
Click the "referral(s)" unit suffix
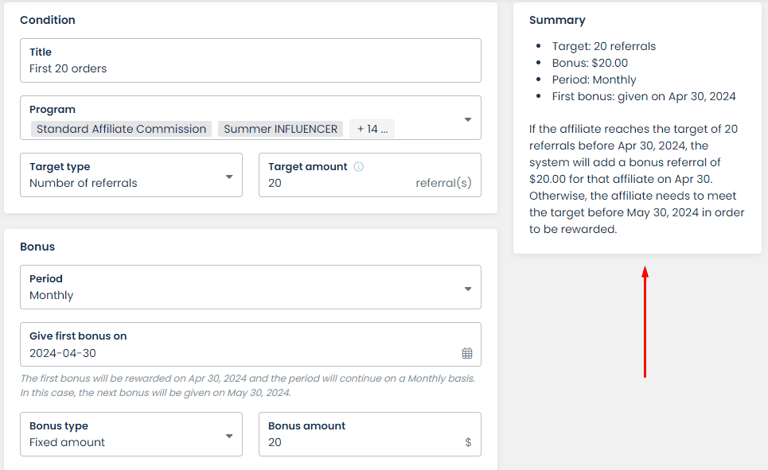tap(443, 184)
